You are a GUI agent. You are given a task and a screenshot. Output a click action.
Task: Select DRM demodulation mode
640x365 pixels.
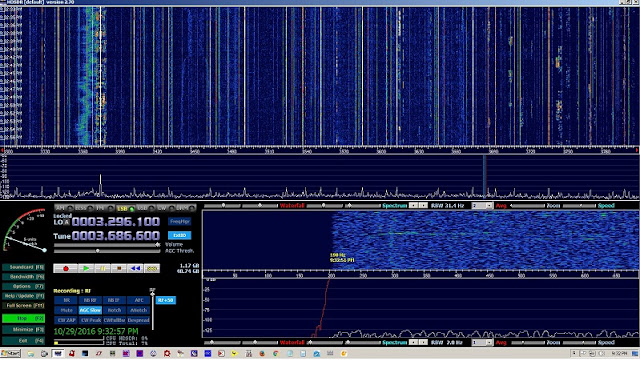186,208
